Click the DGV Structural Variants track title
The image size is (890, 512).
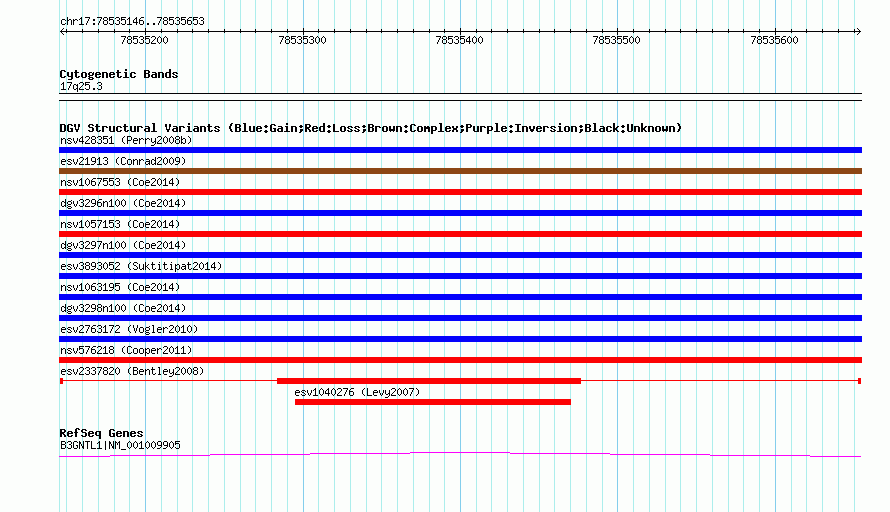point(370,128)
